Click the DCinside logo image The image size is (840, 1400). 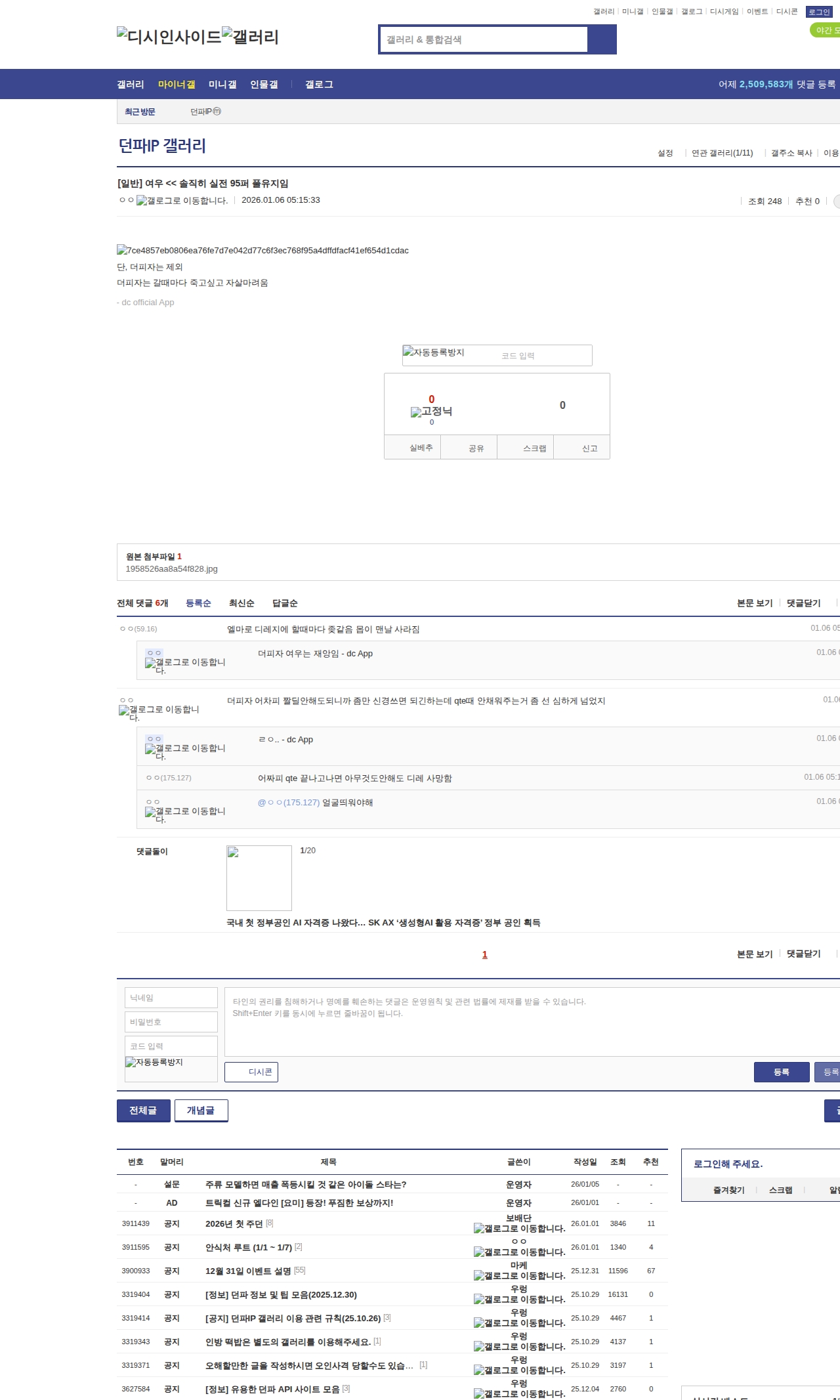[169, 37]
